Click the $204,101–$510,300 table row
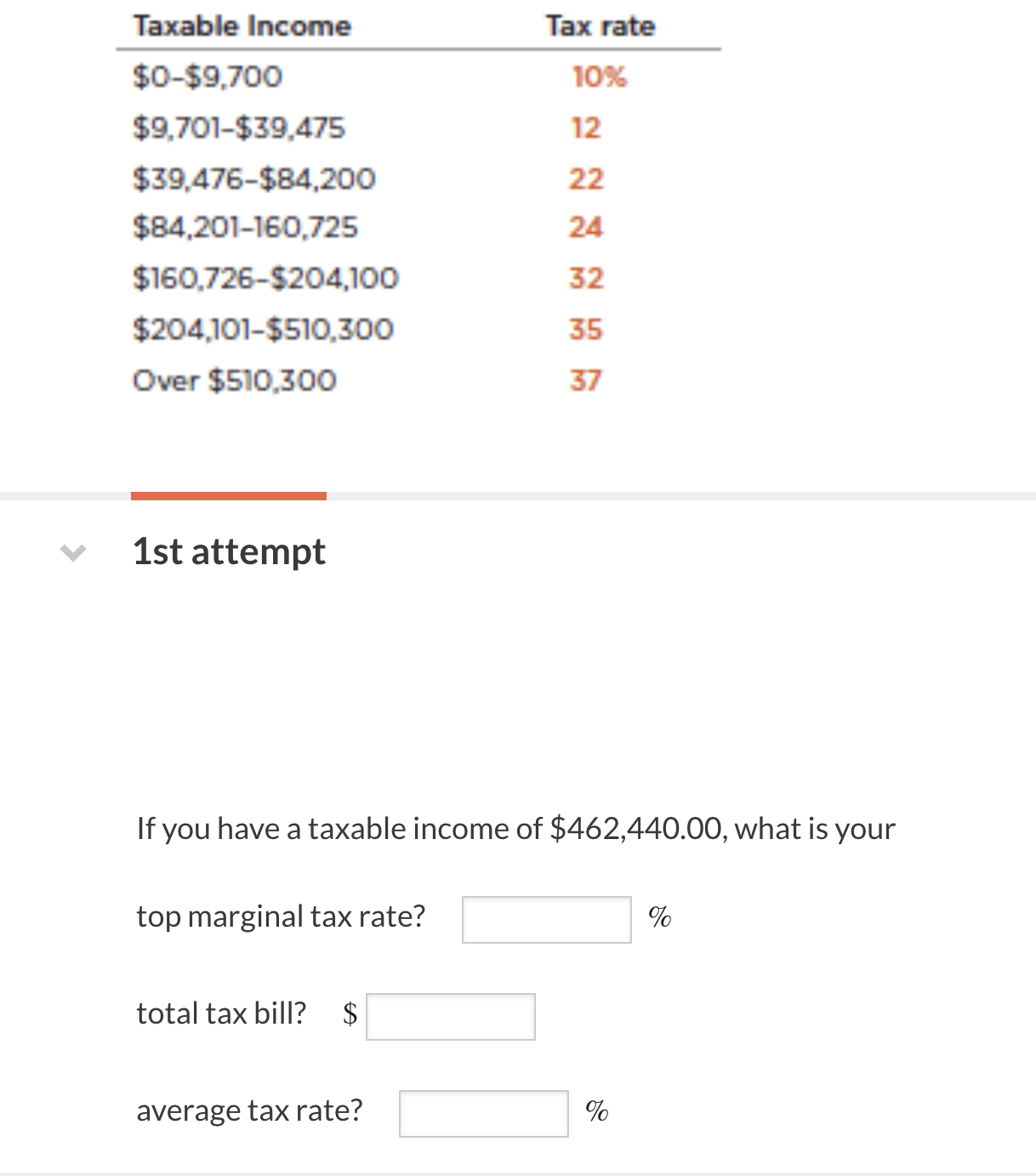Viewport: 1036px width, 1176px height. point(264,328)
